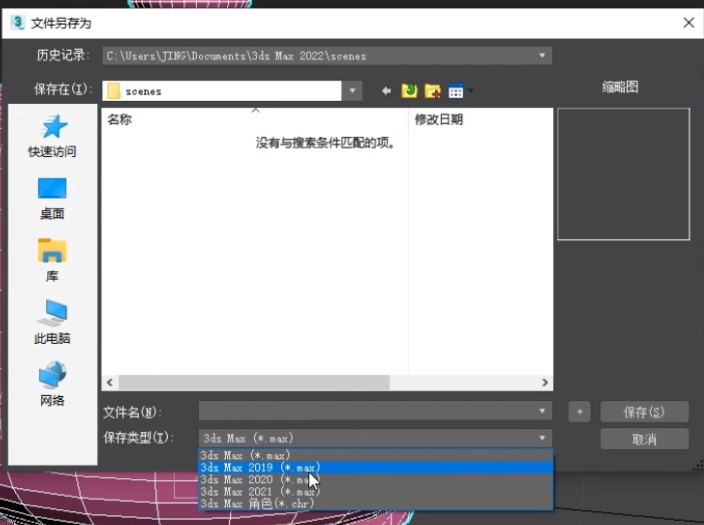
Task: Open the view menu grid icon
Action: (x=456, y=91)
